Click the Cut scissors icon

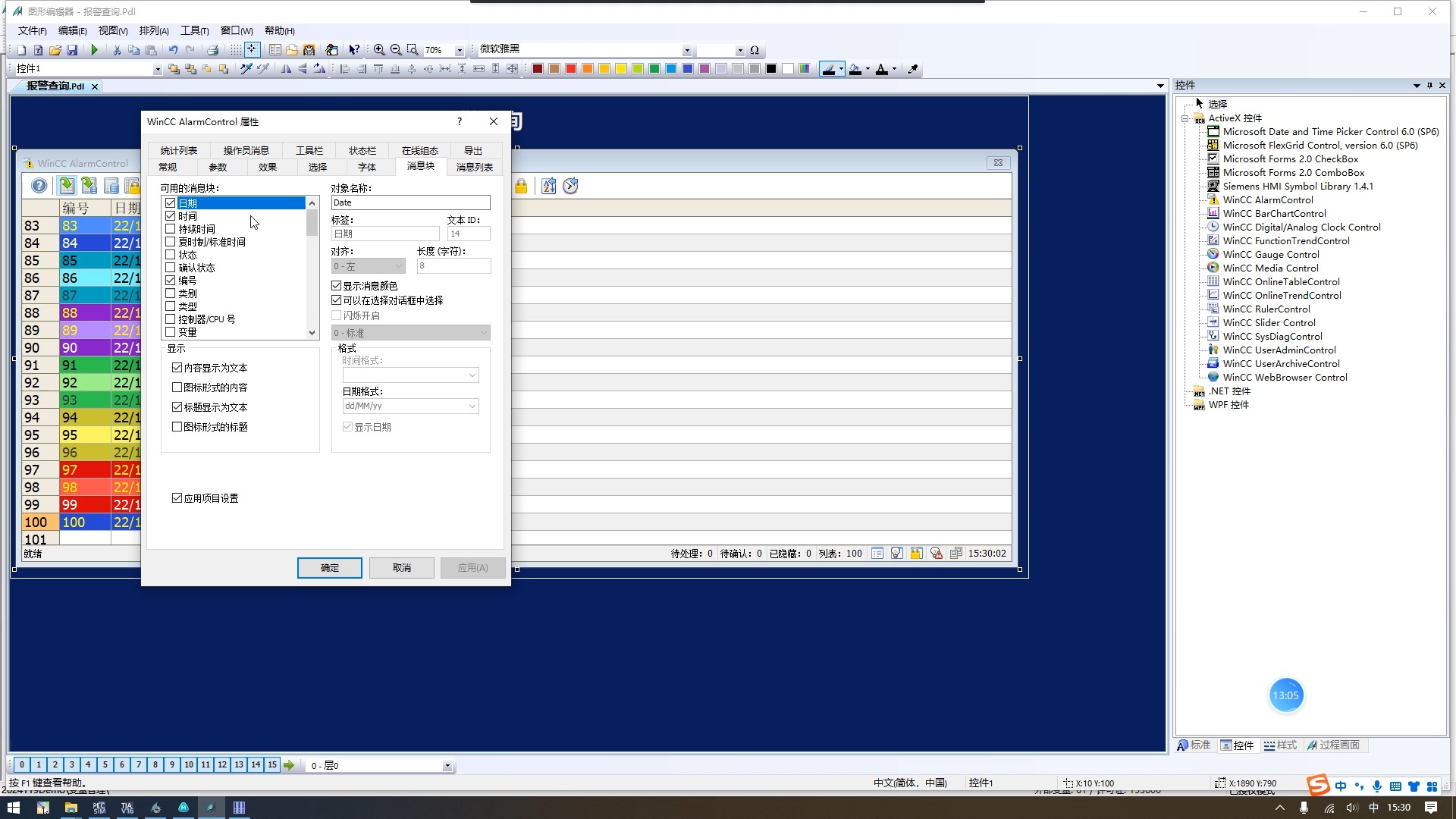tap(117, 50)
